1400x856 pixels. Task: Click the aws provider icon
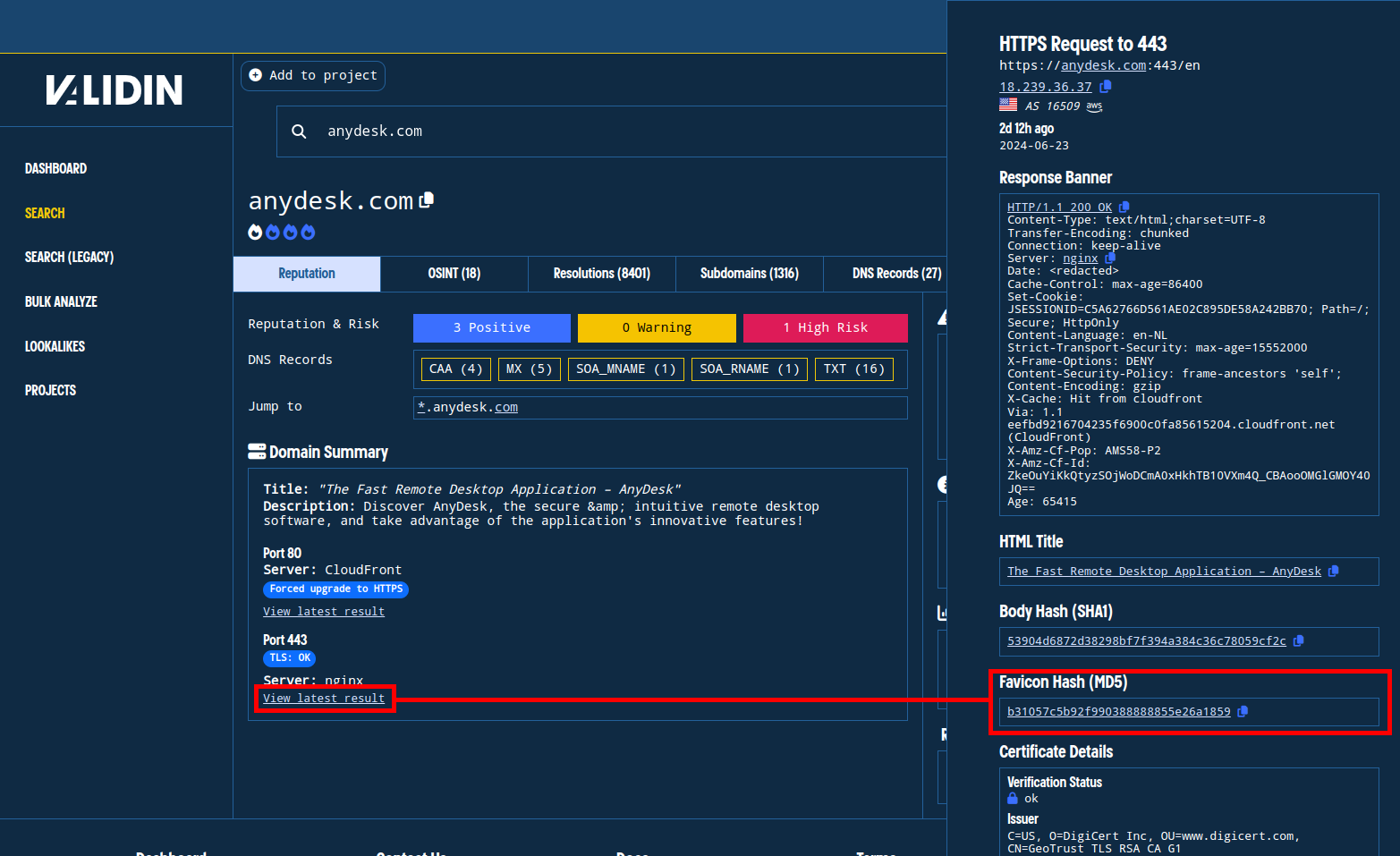tap(1094, 106)
